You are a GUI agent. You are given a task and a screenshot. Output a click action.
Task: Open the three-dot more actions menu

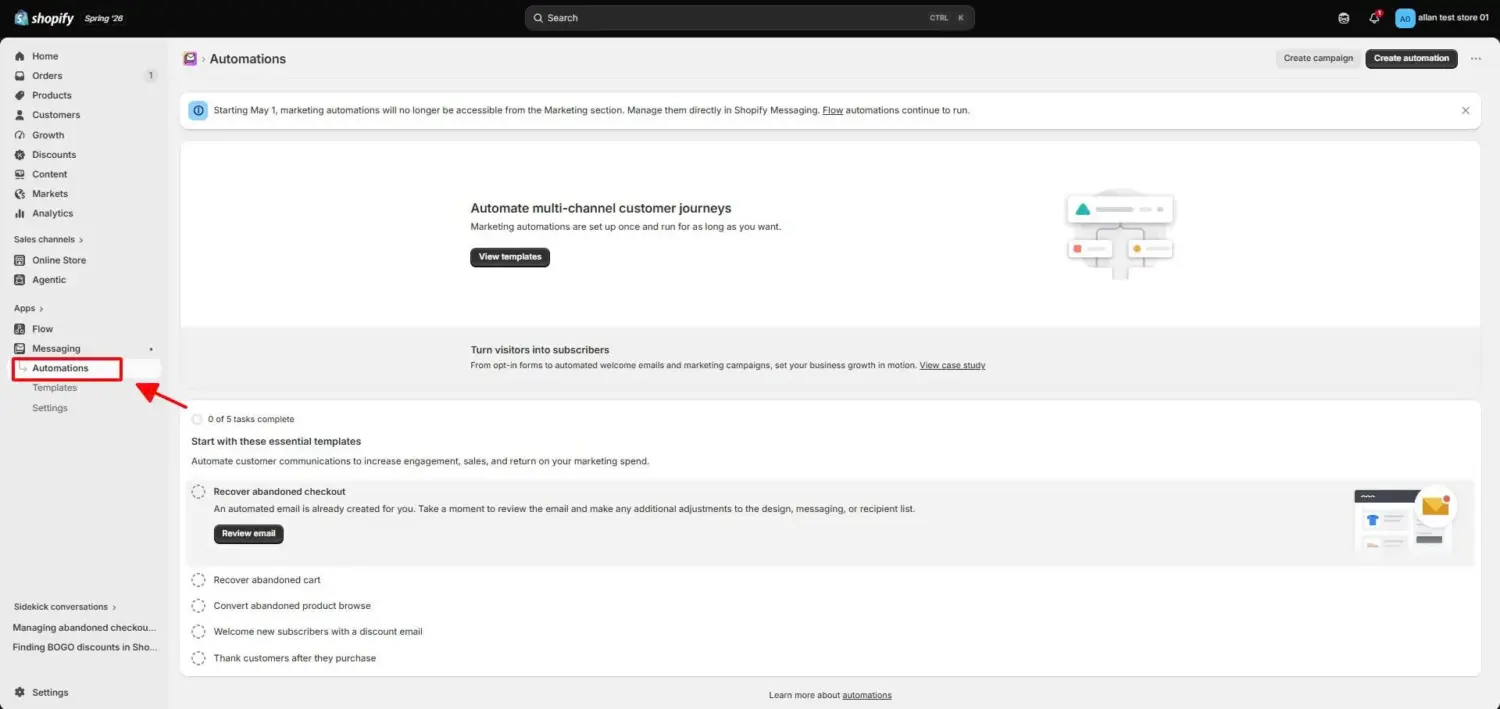pos(1476,59)
